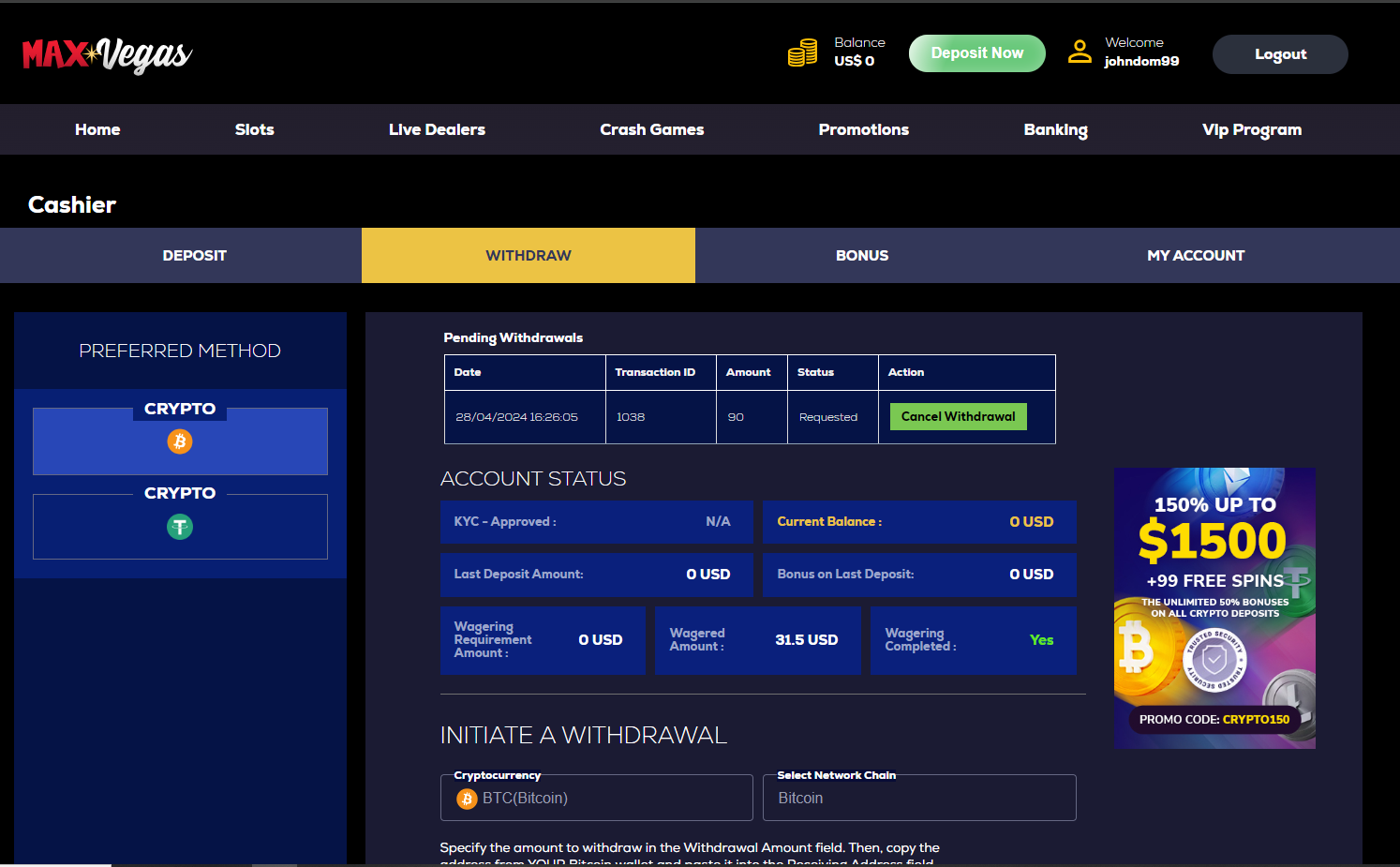Viewport: 1400px width, 867px height.
Task: Click the Pending Withdrawals heading
Action: pyautogui.click(x=513, y=337)
